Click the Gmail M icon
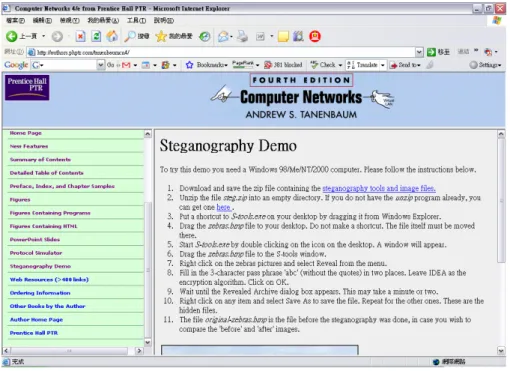This screenshot has height=371, width=510. [126, 65]
